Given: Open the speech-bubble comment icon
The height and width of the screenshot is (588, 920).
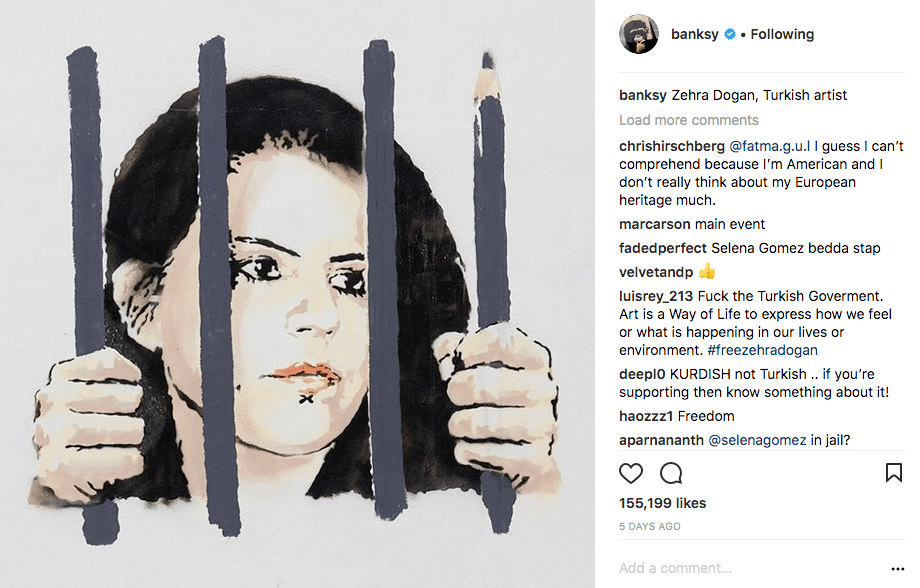Looking at the screenshot, I should click(x=671, y=473).
